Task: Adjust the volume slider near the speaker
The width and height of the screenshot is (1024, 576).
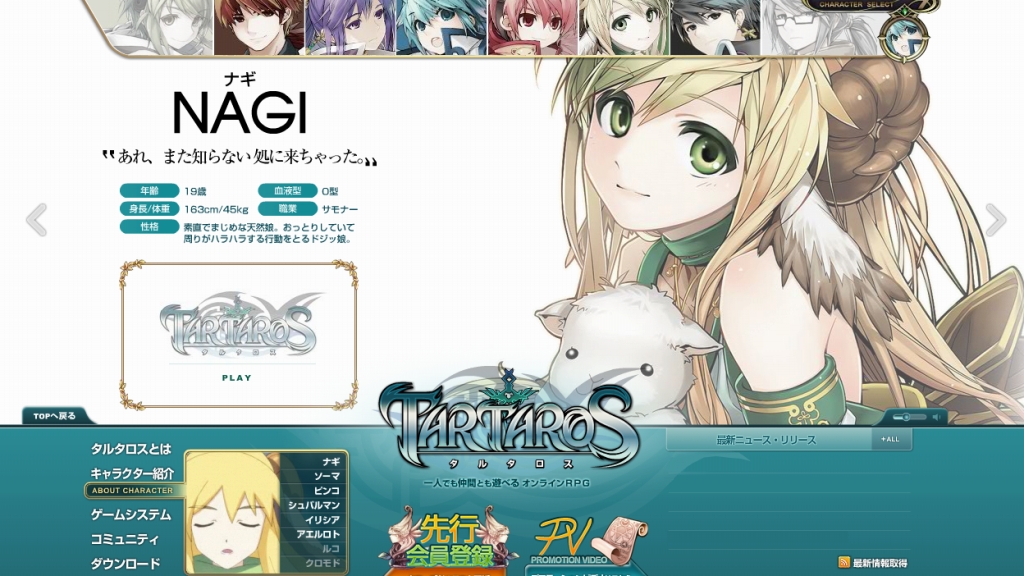Action: [909, 417]
